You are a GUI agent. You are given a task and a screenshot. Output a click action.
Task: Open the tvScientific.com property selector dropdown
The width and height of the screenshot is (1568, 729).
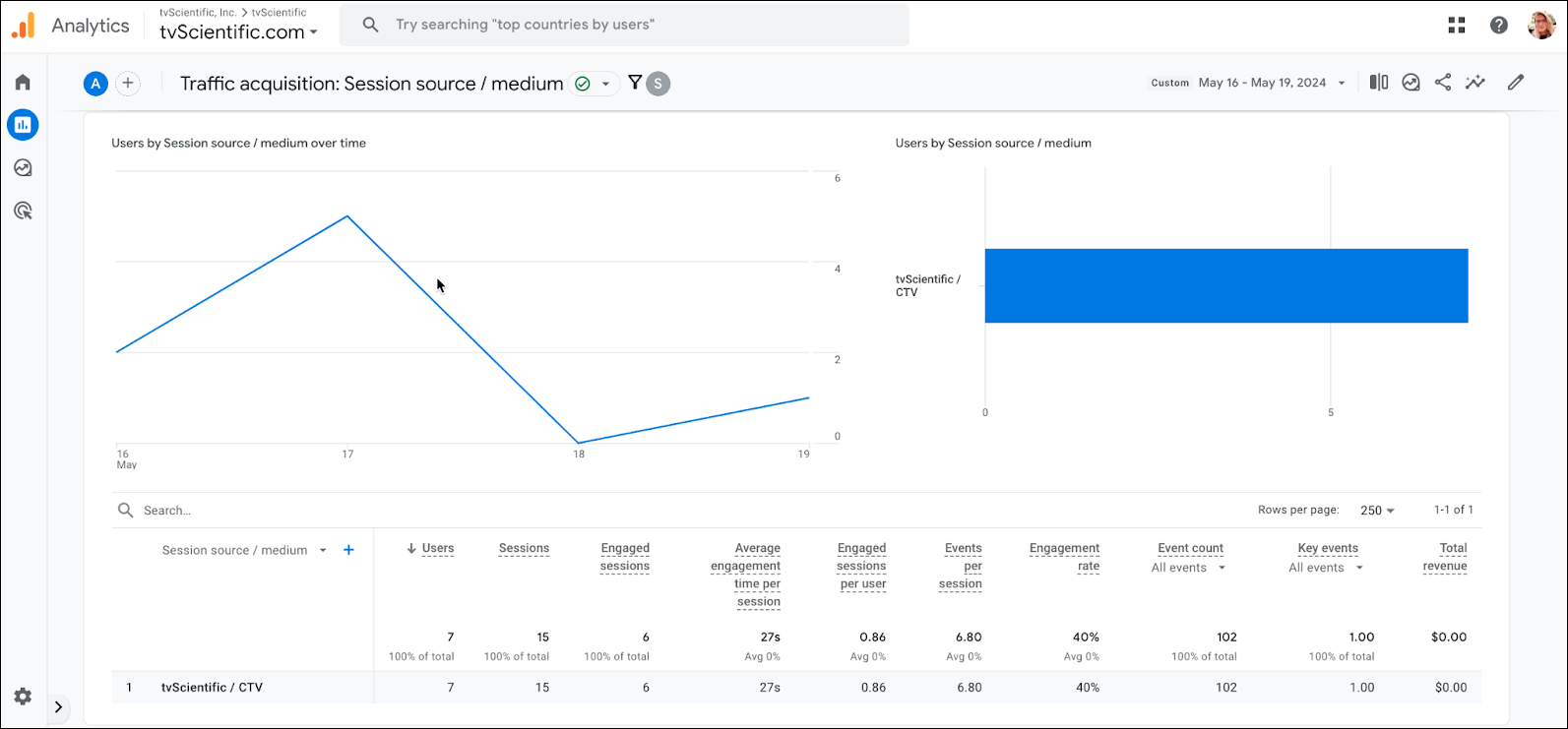coord(239,31)
